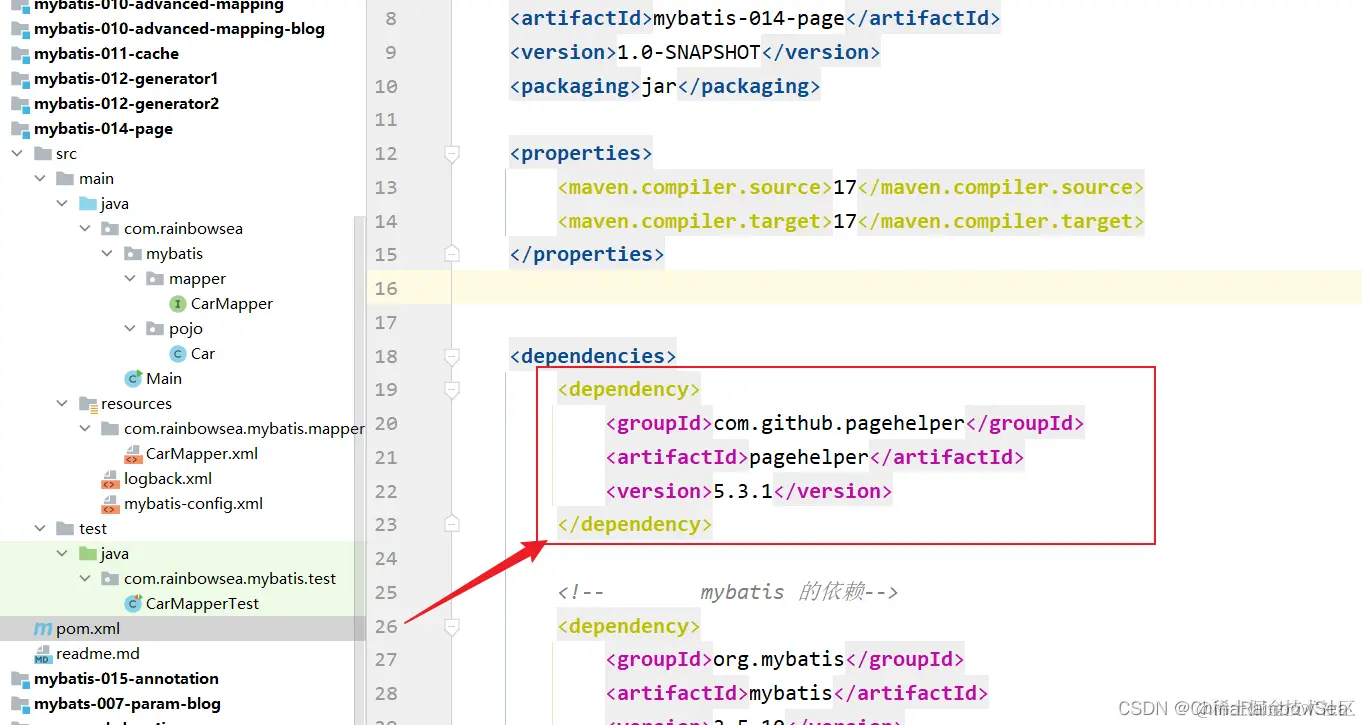This screenshot has height=725, width=1362.
Task: Select Main in the project tree
Action: coord(164,379)
